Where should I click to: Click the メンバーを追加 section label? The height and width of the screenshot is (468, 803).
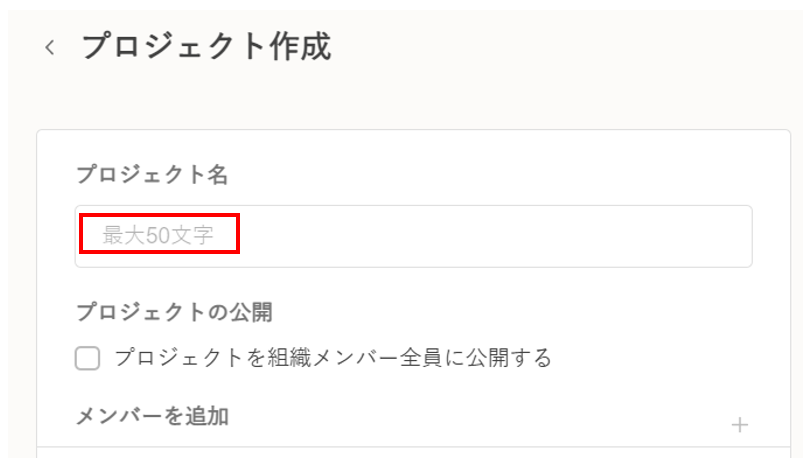tap(152, 416)
